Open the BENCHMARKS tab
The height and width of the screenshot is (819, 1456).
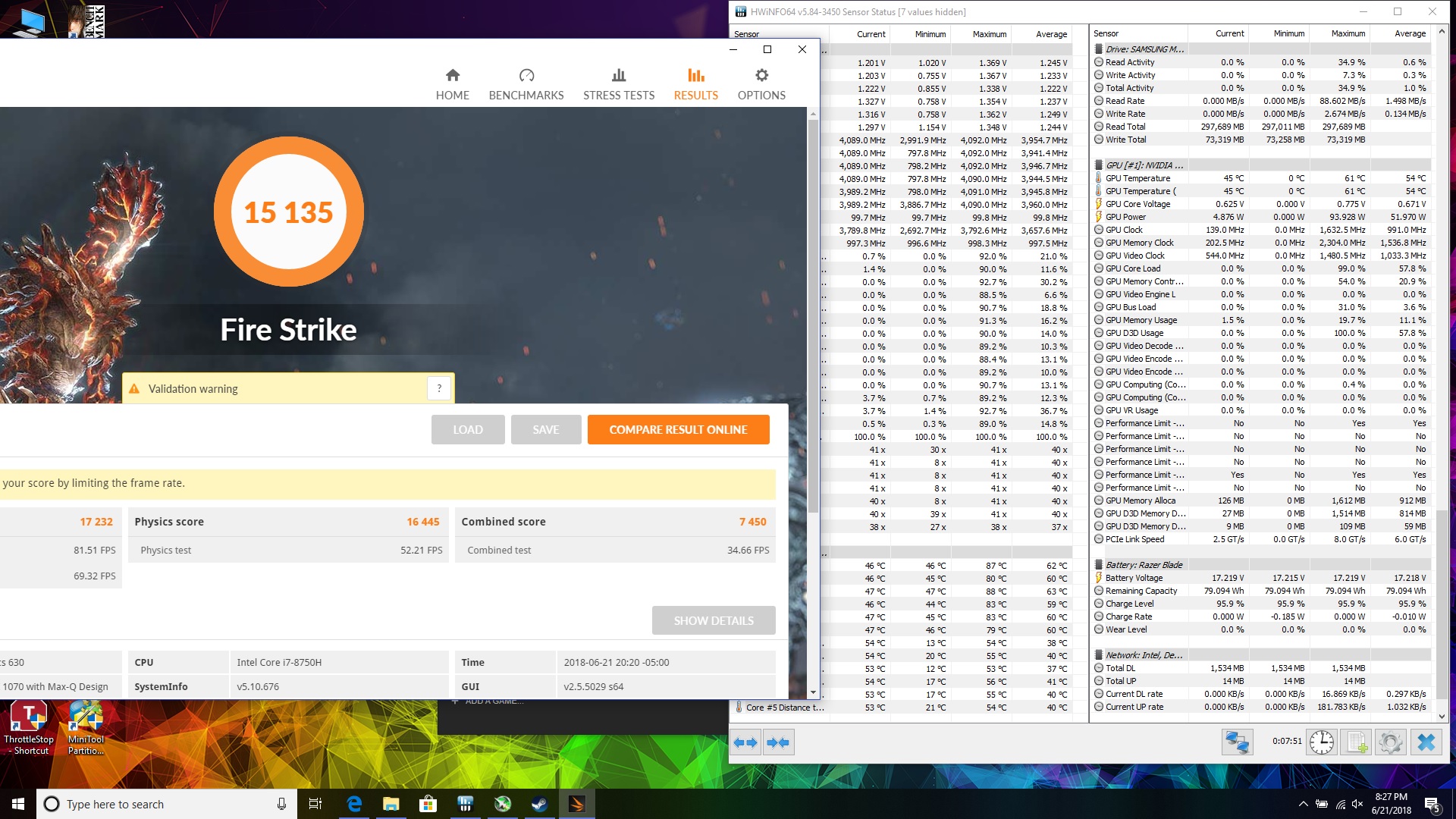(526, 84)
